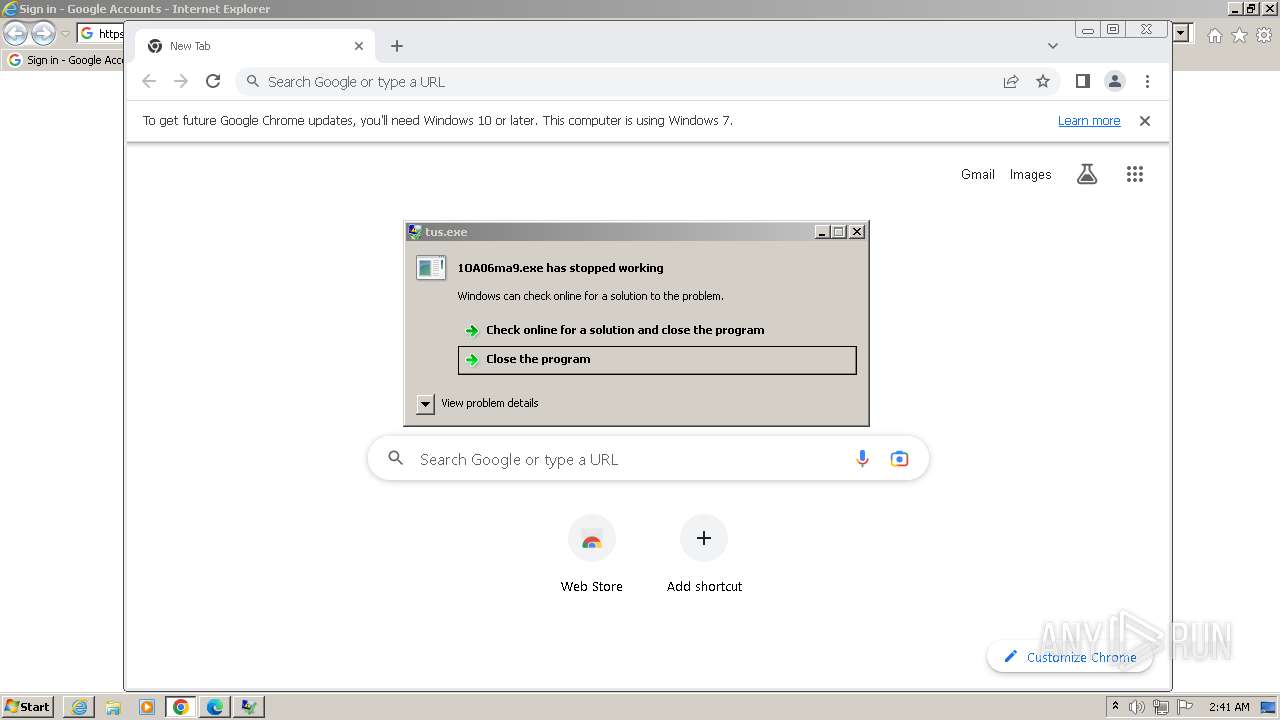Open Internet Explorer tools gear
This screenshot has width=1280, height=720.
click(x=1264, y=35)
